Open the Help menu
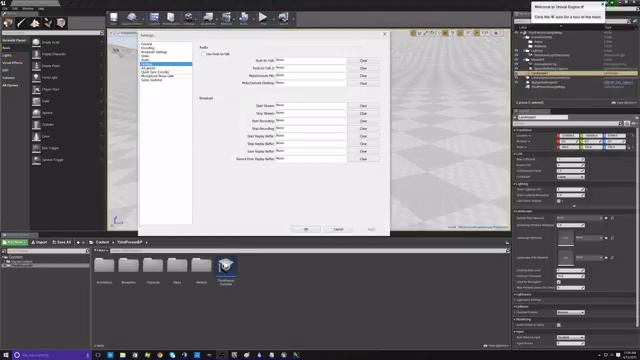Image resolution: width=640 pixels, height=360 pixels. point(41,9)
